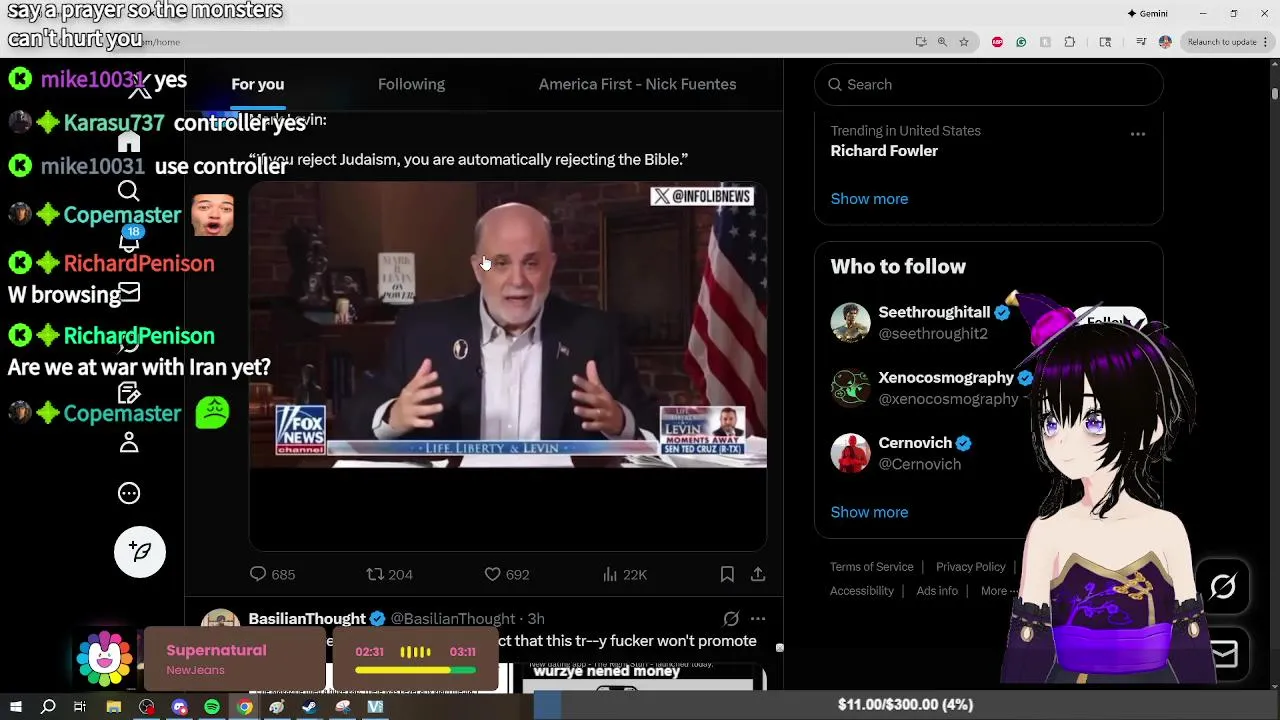Click the Gemini button in Chrome
1280x720 pixels.
(1147, 13)
